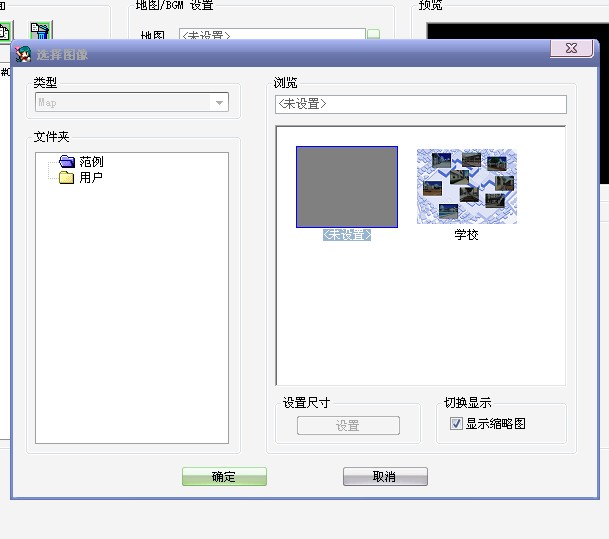Image resolution: width=609 pixels, height=539 pixels.
Task: Click the 确定 button
Action: point(224,476)
